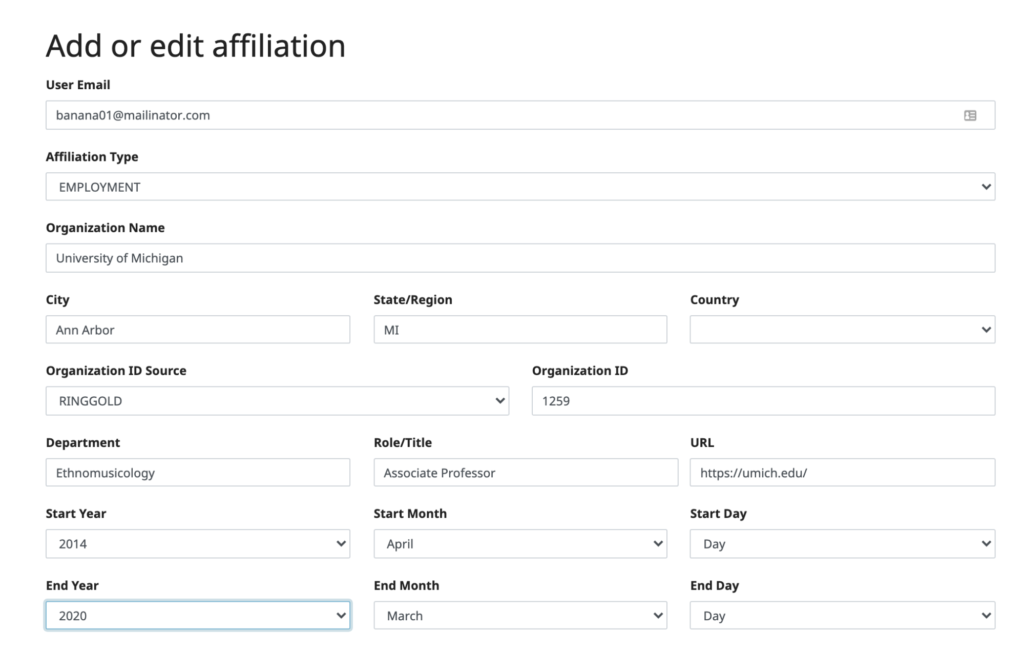Click the Role/Title field
The image size is (1024, 650).
(x=525, y=473)
